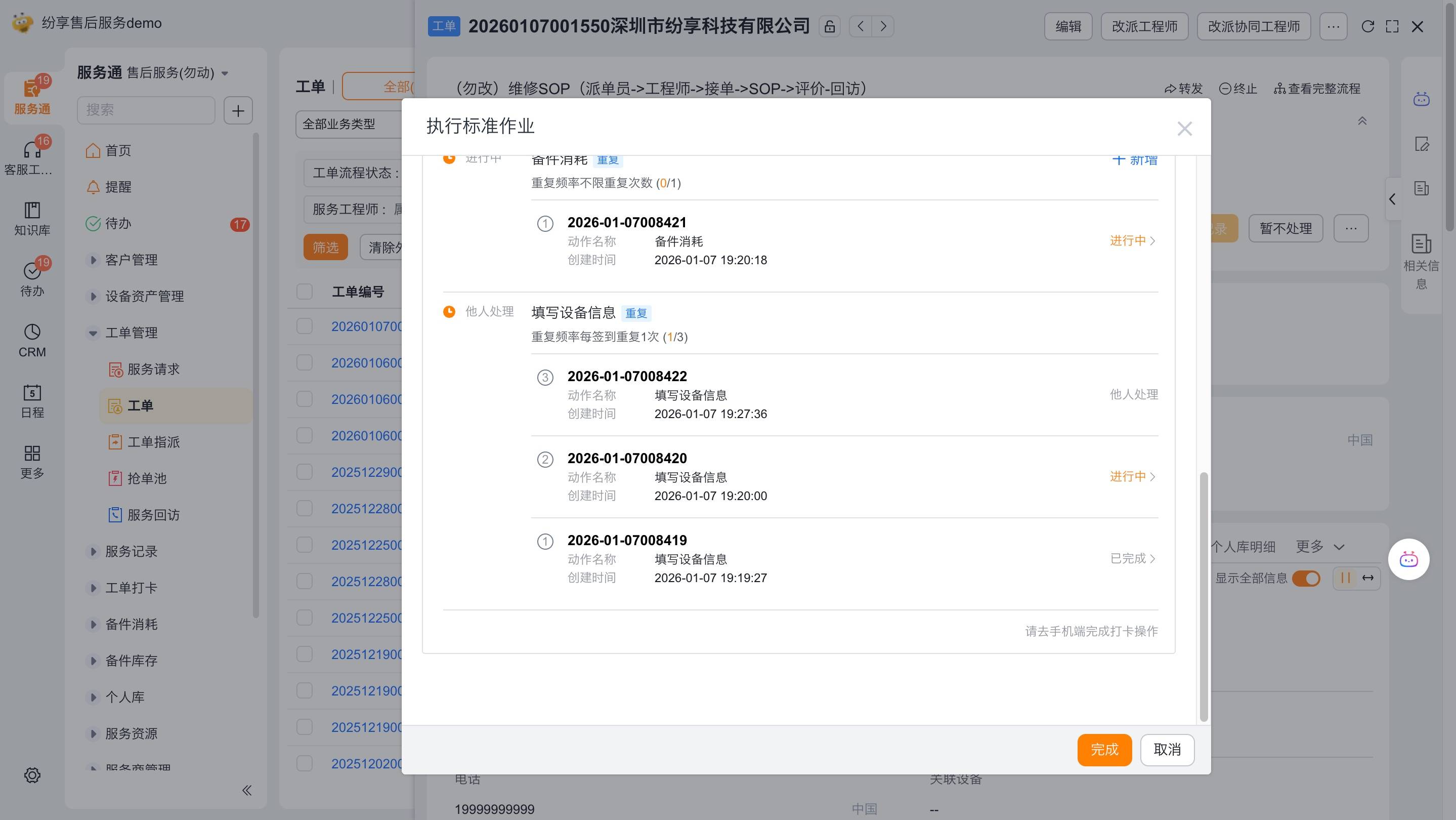
Task: Collapse the sidebar with double-chevron icon
Action: [246, 790]
